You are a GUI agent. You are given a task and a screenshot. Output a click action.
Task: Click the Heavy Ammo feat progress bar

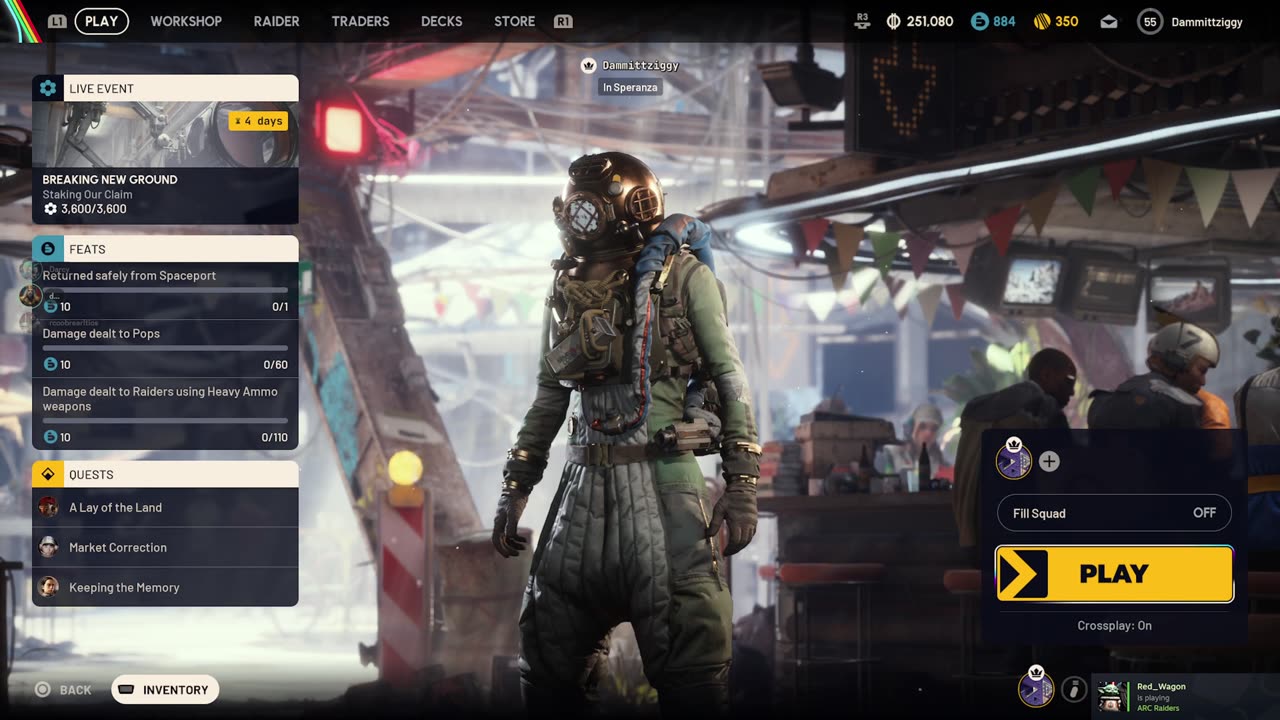[165, 421]
